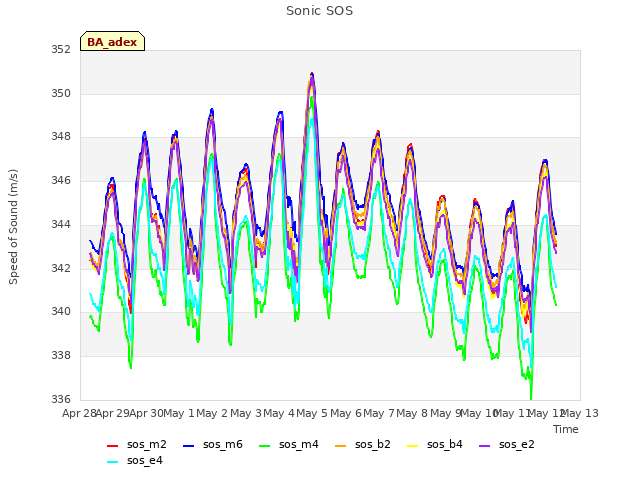640x480 pixels.
Task: Select the sos_b4 legend entry
Action: (435, 444)
